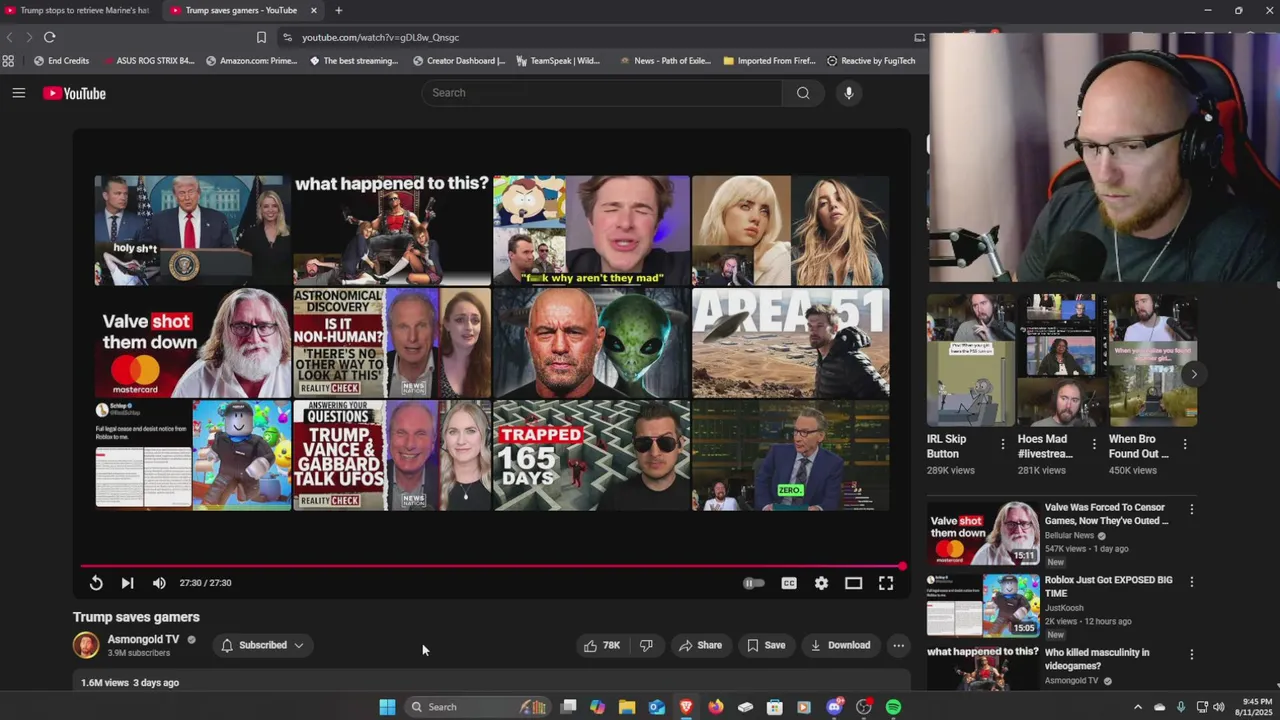Open Discord from the taskbar
The image size is (1280, 720).
[x=835, y=707]
